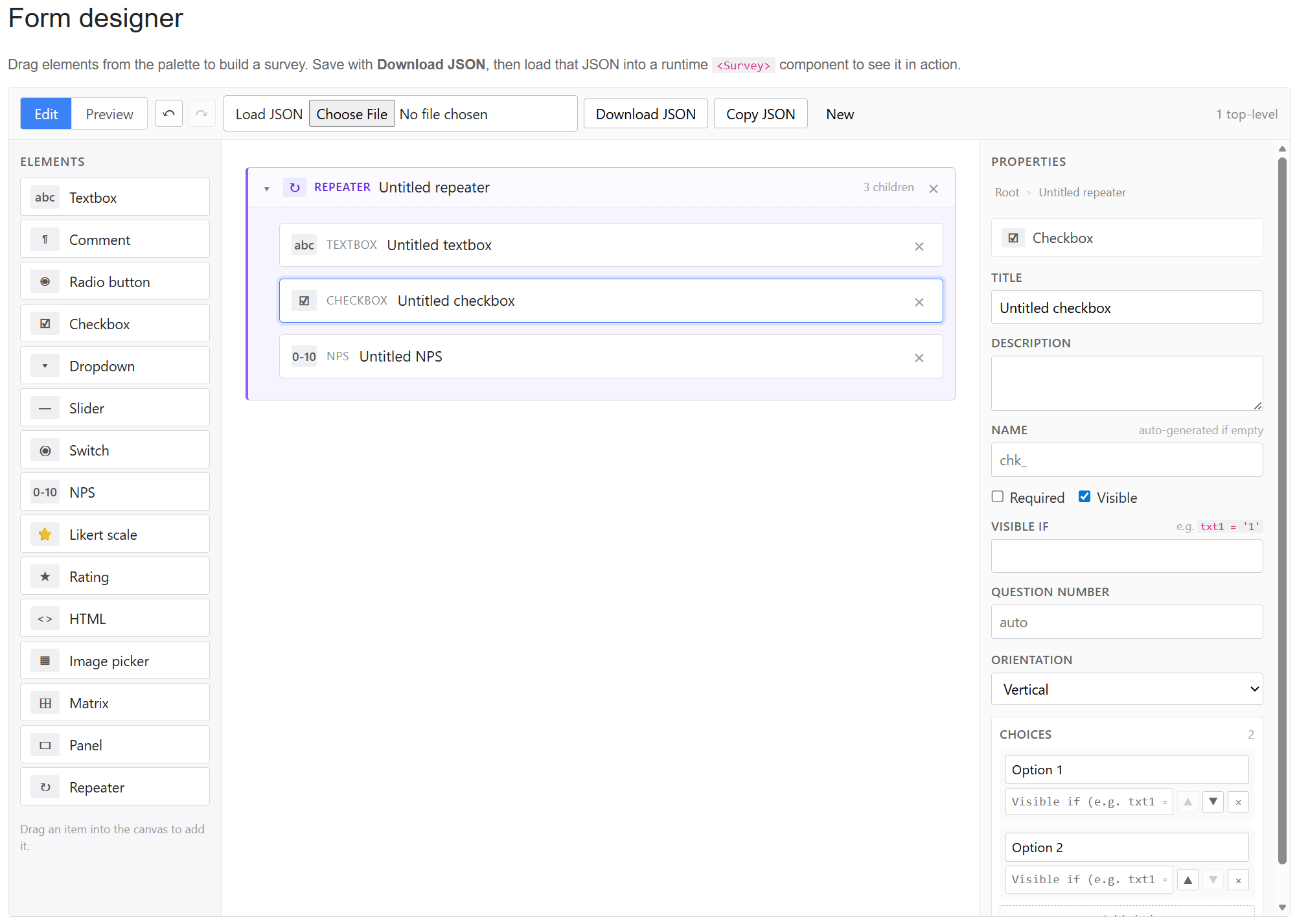Click the undo arrow icon
Image resolution: width=1297 pixels, height=924 pixels.
coord(169,114)
